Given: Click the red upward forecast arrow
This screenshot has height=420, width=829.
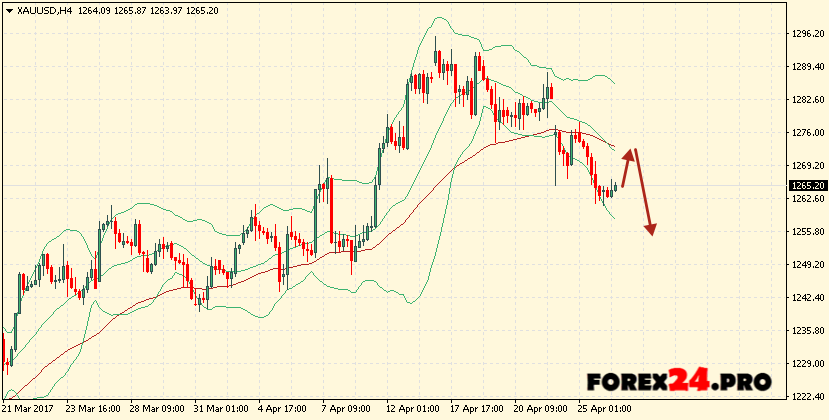Looking at the screenshot, I should pyautogui.click(x=627, y=163).
